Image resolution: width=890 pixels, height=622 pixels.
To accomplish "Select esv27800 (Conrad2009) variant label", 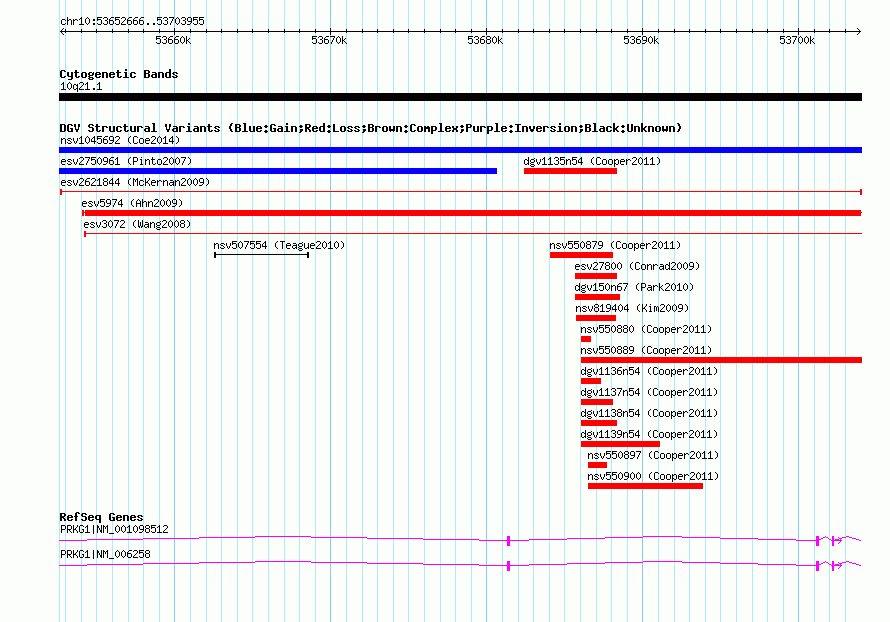I will (x=637, y=266).
